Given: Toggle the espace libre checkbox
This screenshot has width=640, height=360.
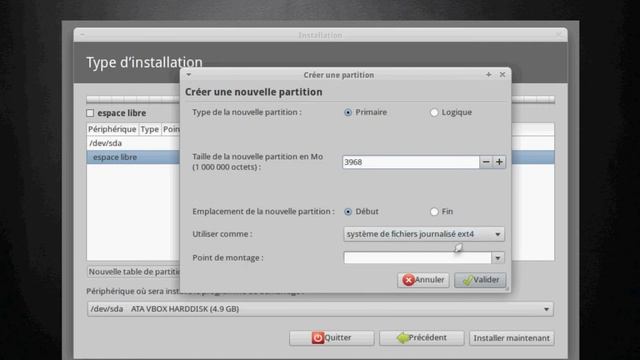Looking at the screenshot, I should pyautogui.click(x=90, y=113).
